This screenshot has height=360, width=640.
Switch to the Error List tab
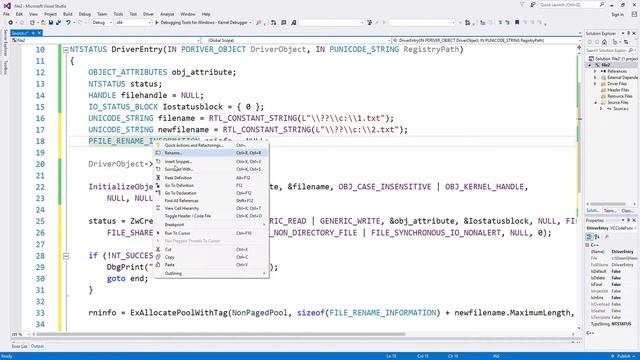click(19, 346)
